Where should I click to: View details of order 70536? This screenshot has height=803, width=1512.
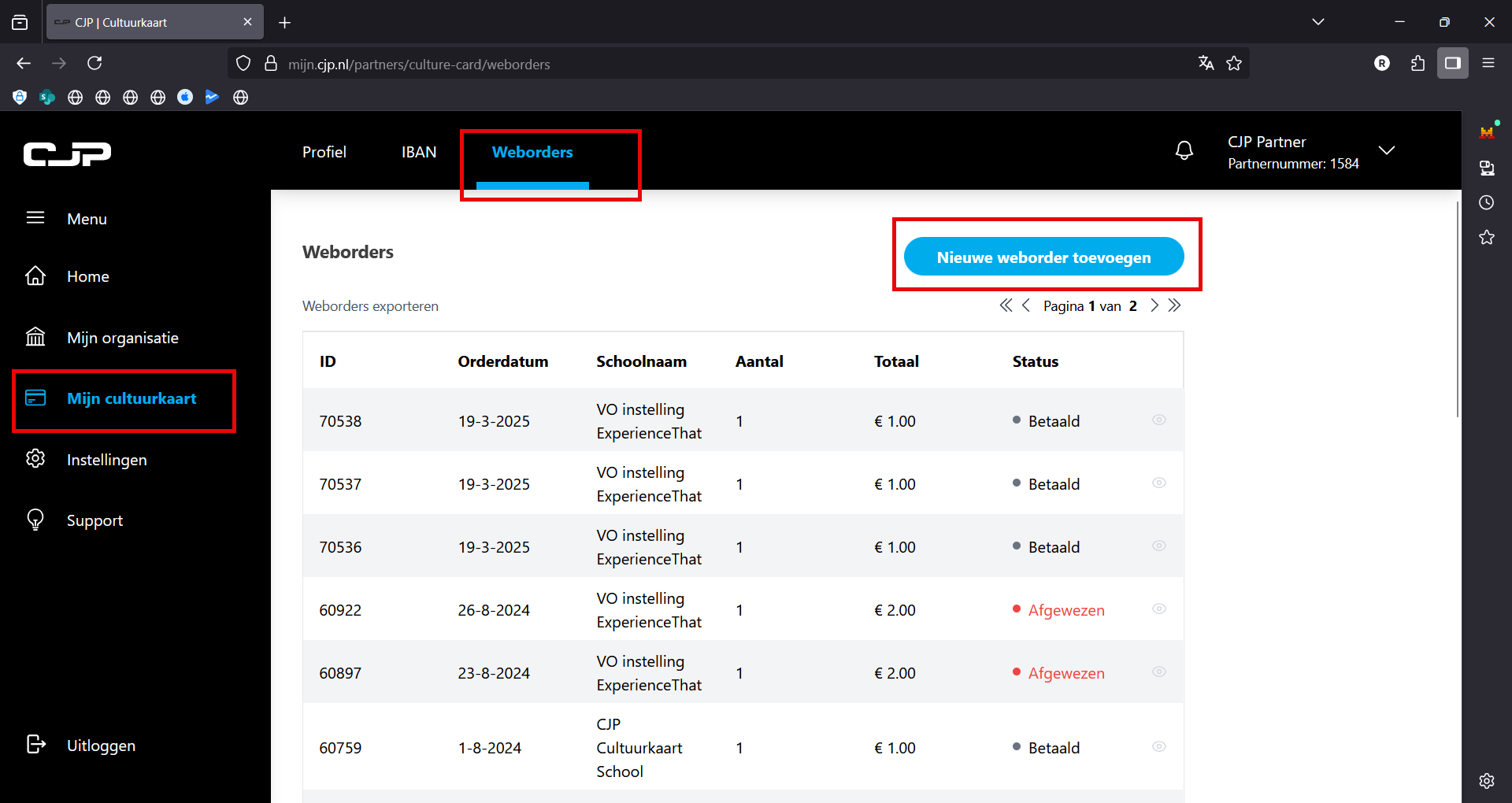click(x=1159, y=546)
